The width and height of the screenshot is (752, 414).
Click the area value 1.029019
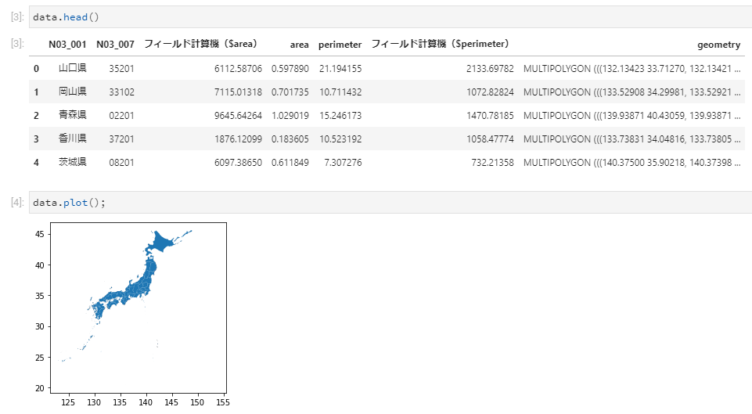point(290,116)
